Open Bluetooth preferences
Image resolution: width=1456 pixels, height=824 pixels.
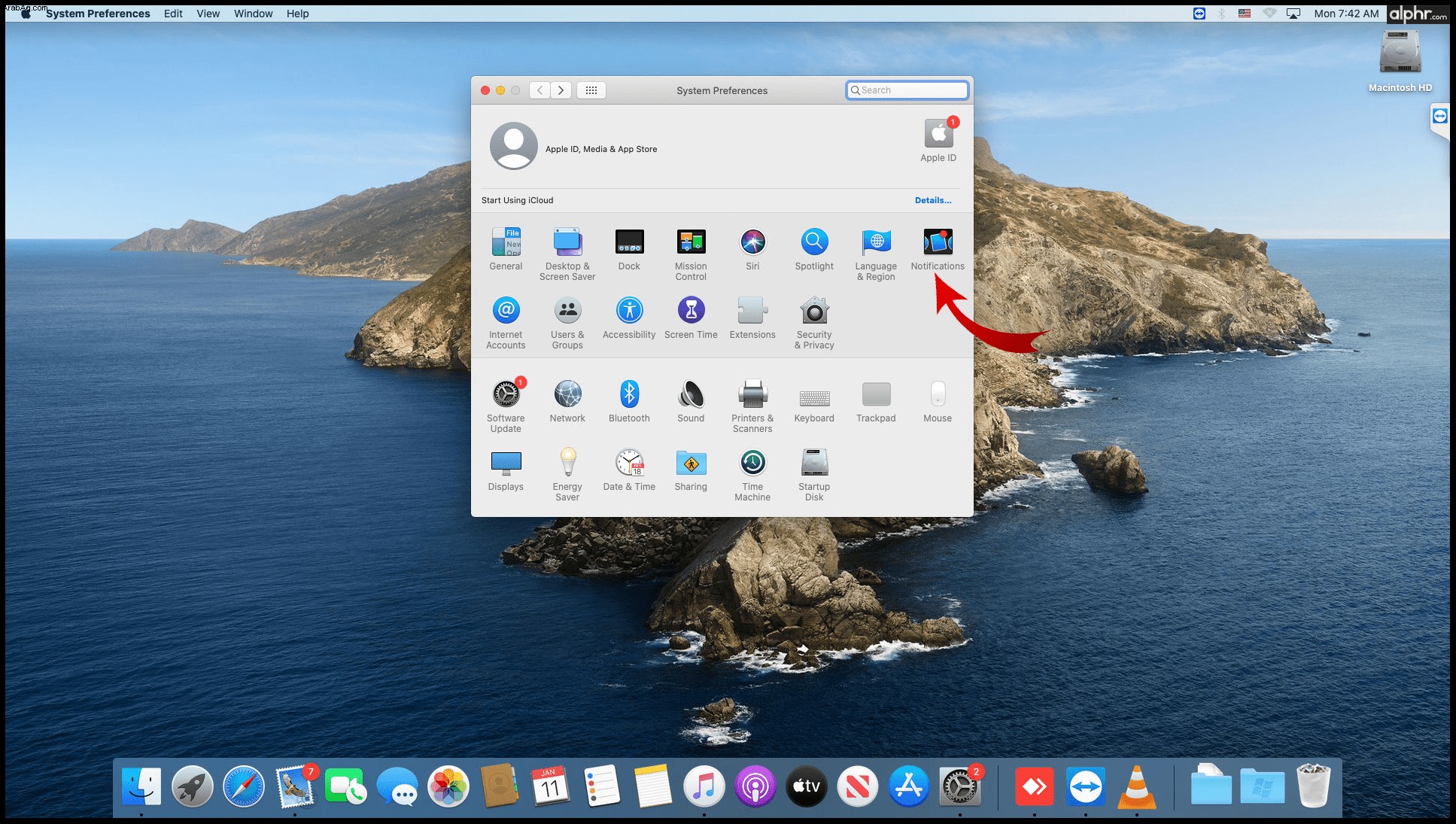click(629, 401)
